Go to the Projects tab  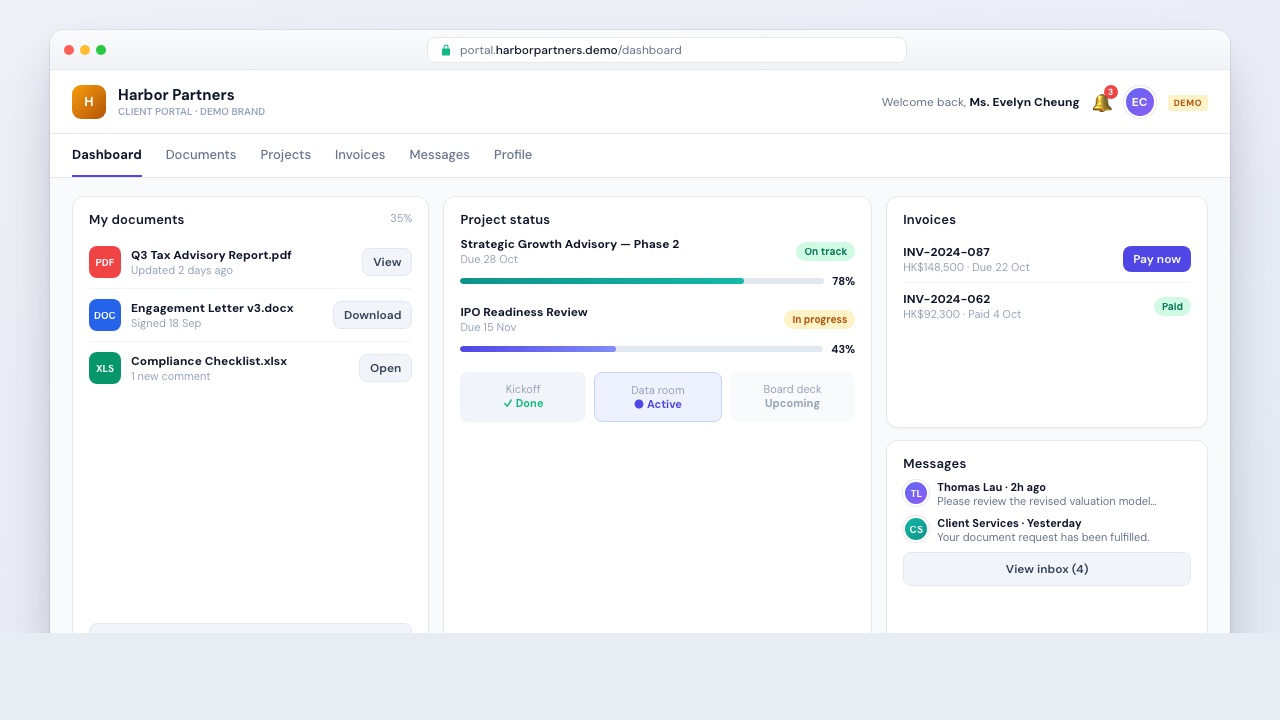[286, 155]
